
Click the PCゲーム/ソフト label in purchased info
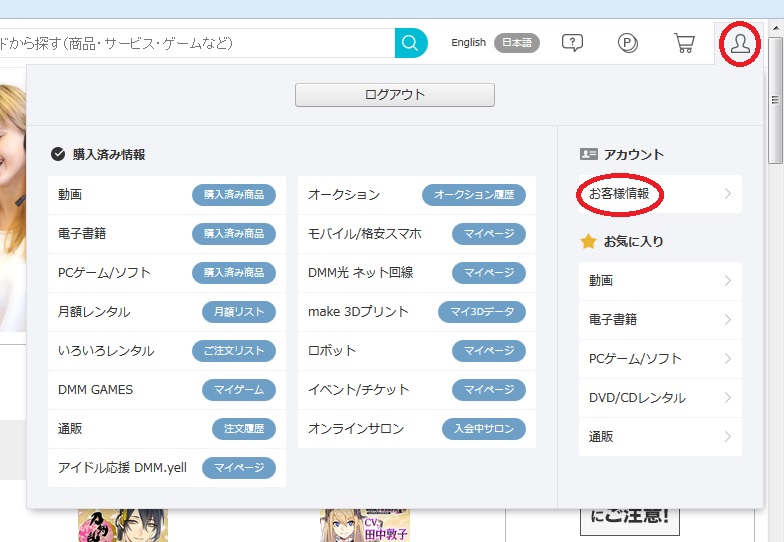click(104, 272)
